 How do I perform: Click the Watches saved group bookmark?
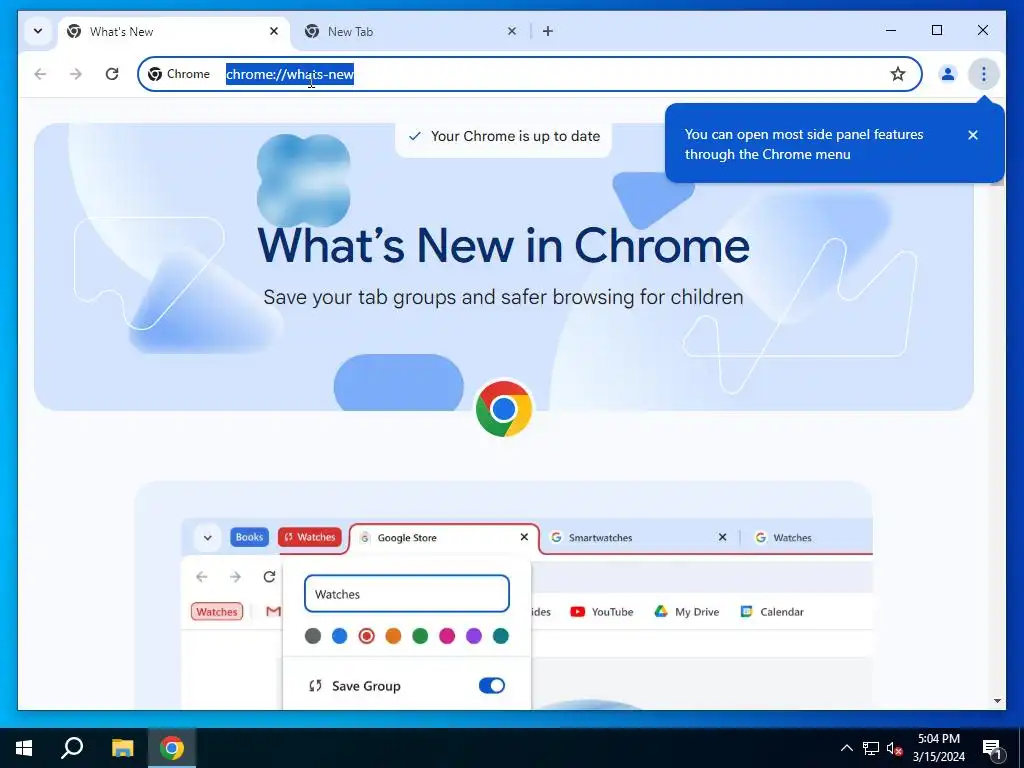[217, 611]
